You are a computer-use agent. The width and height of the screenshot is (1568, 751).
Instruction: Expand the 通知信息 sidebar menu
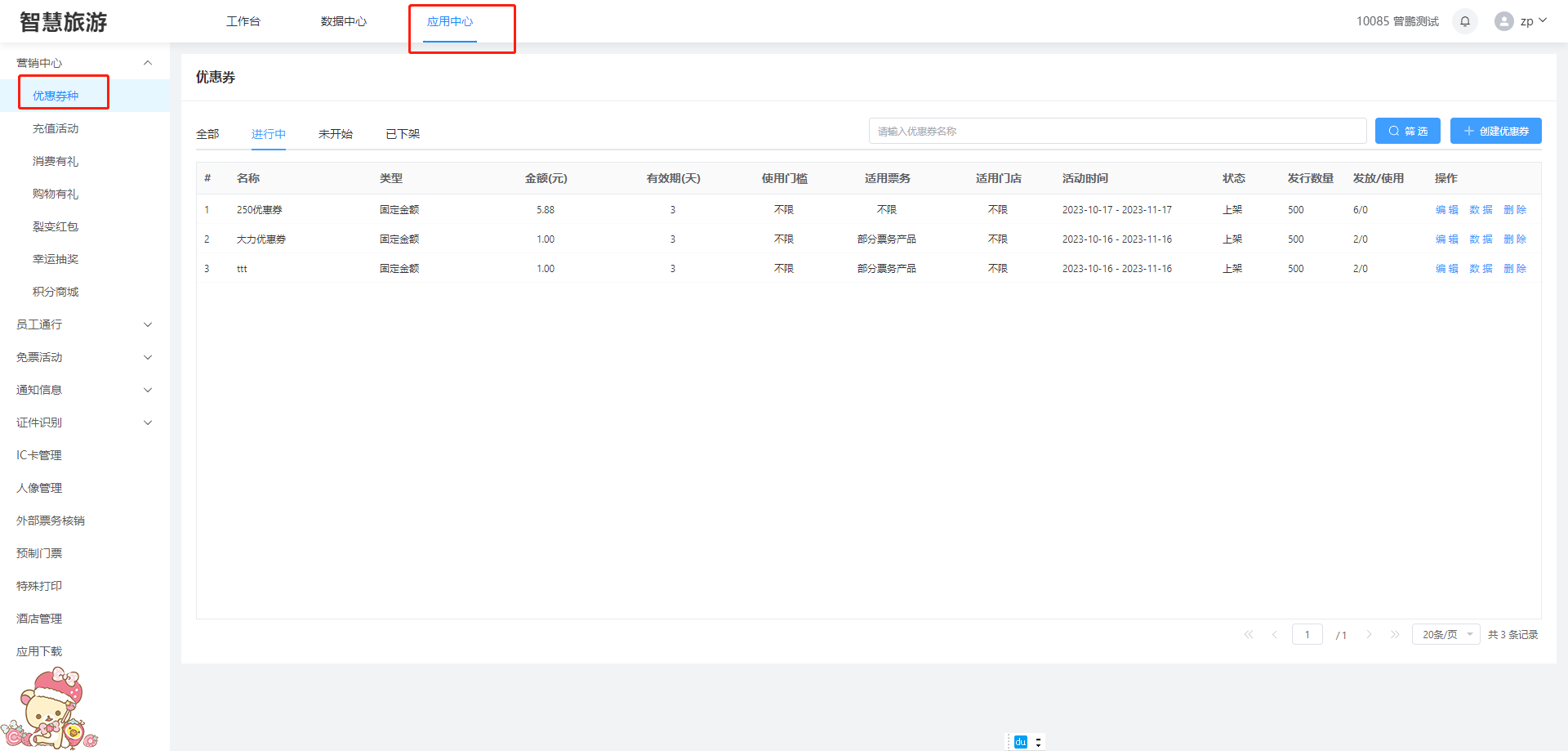(x=148, y=390)
